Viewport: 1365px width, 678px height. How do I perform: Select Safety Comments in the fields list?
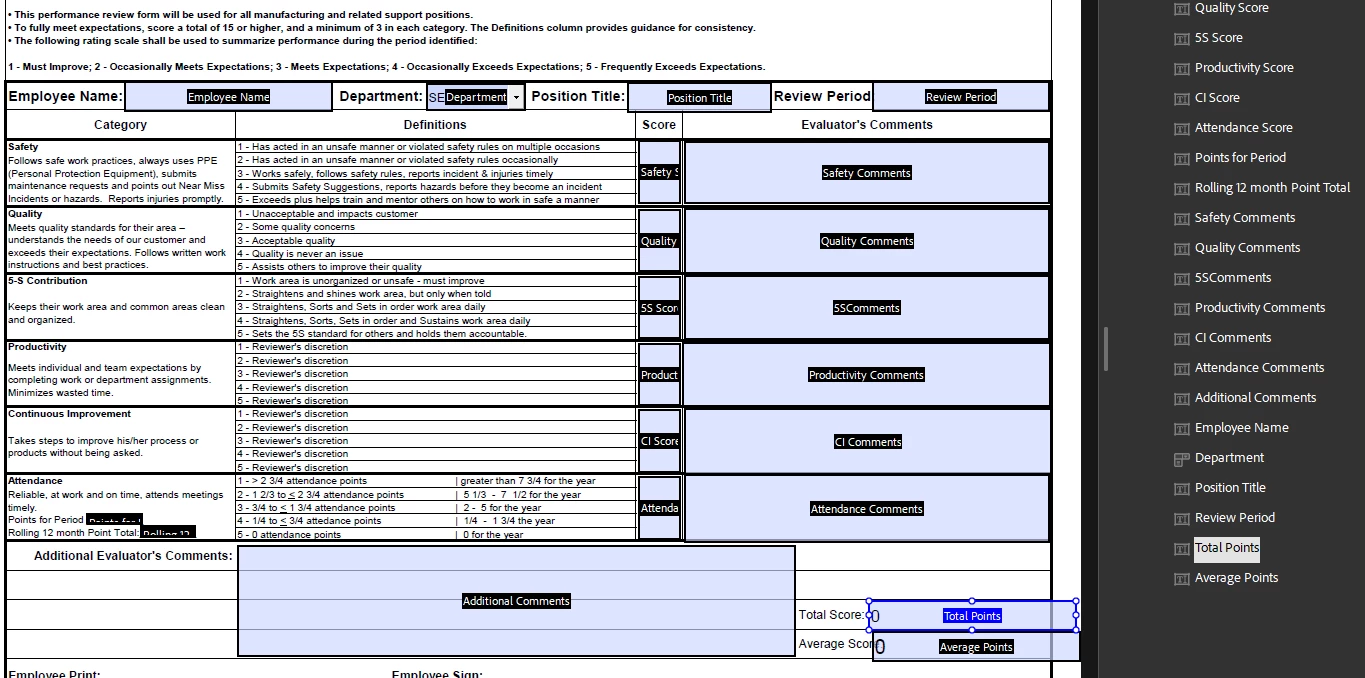[1245, 218]
